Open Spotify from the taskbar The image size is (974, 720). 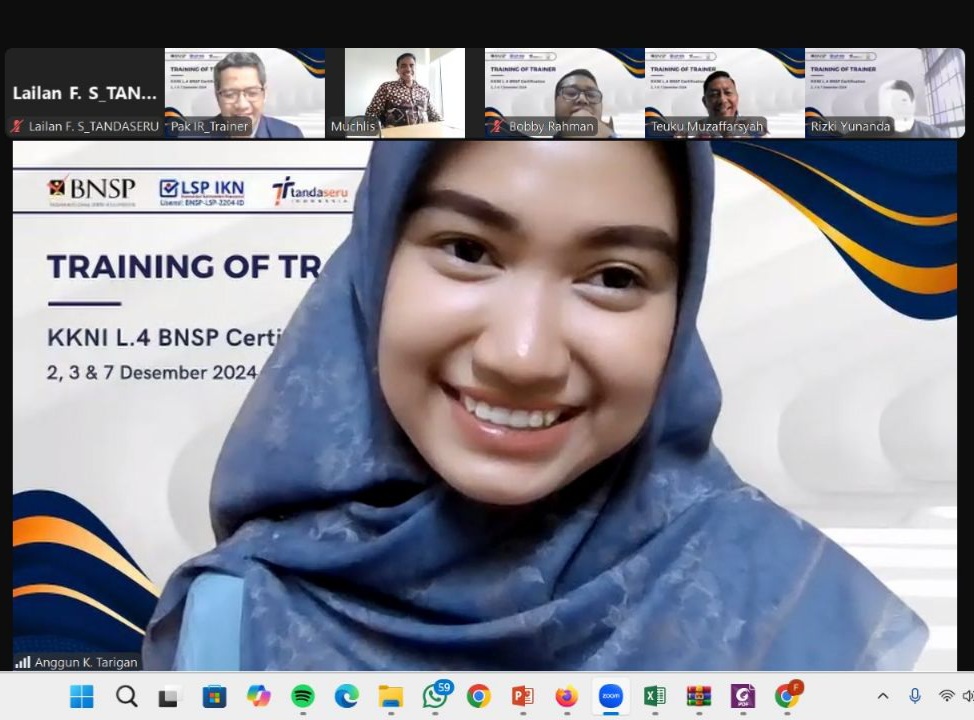[x=303, y=696]
